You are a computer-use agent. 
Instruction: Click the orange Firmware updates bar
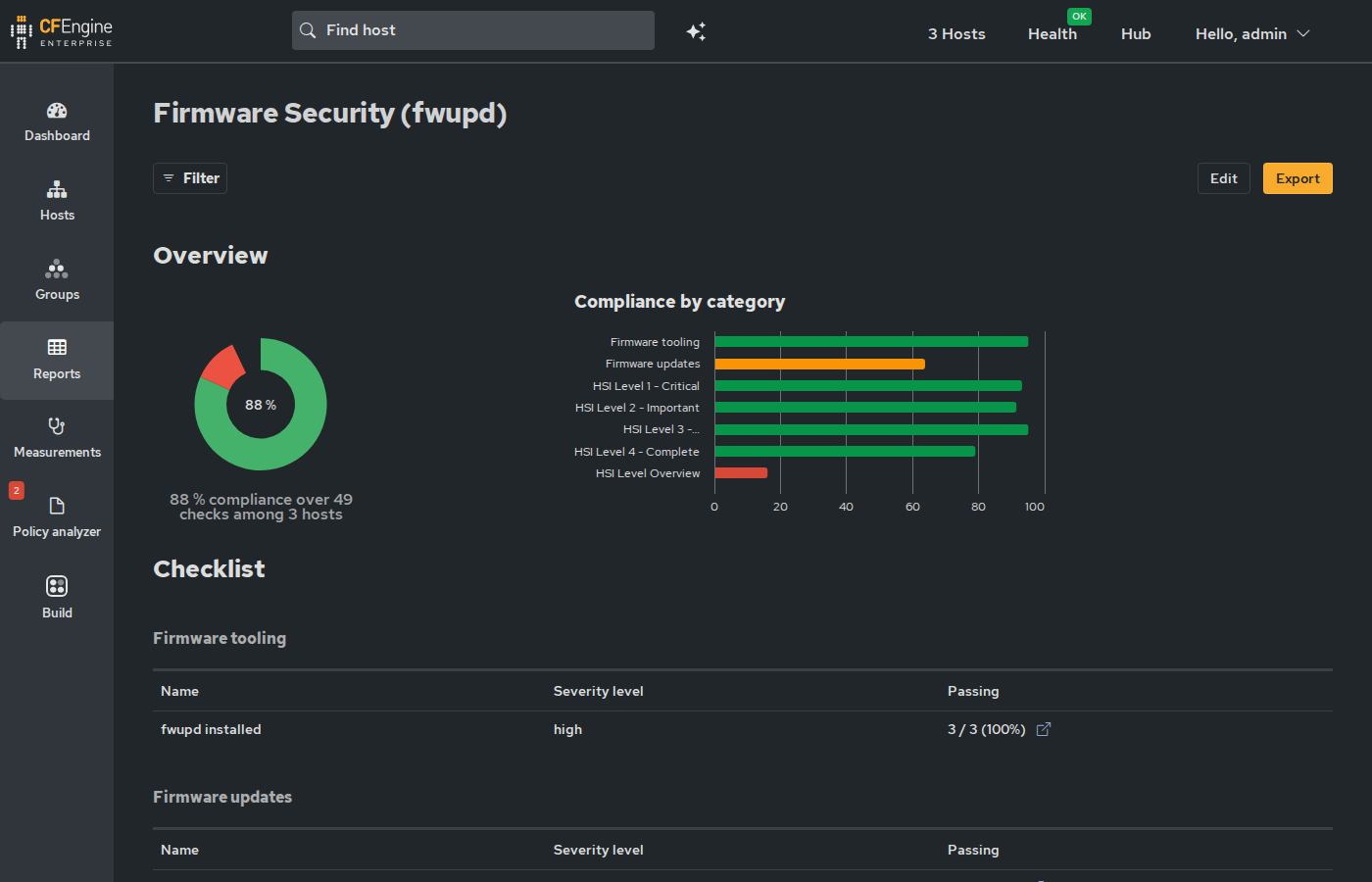[x=819, y=364]
